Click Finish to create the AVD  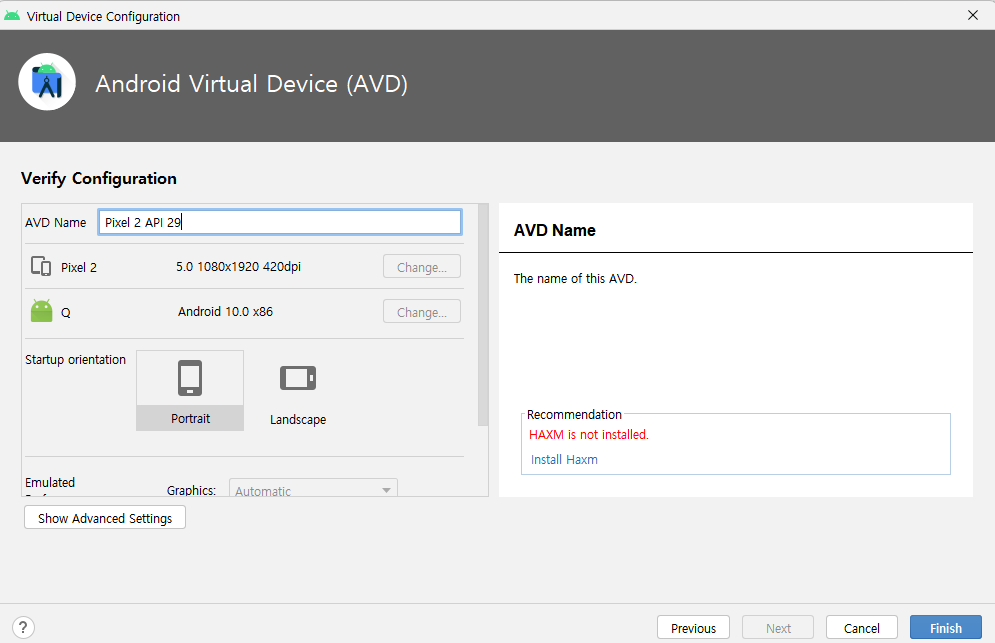pos(946,628)
